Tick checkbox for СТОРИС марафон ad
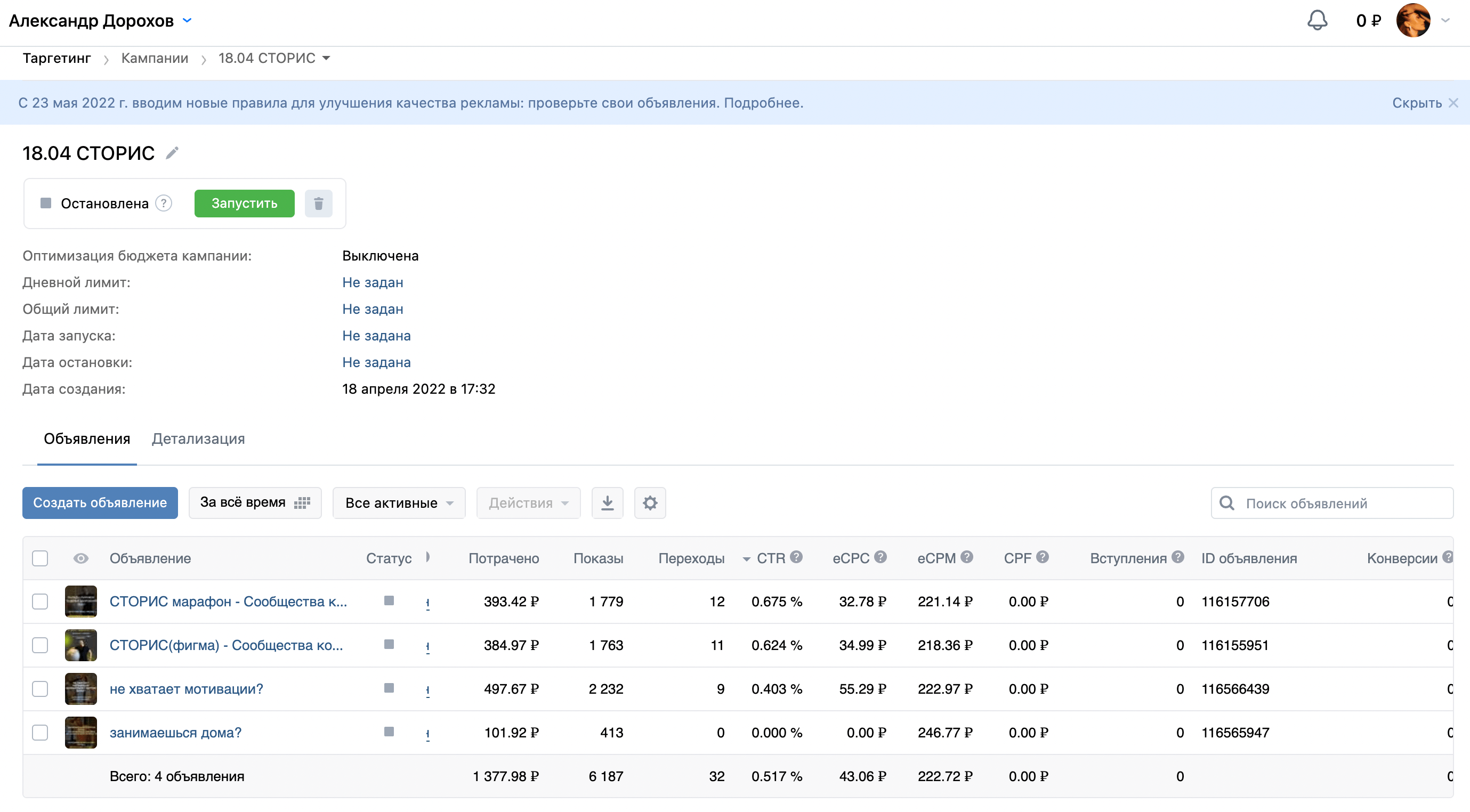1470x812 pixels. point(40,602)
